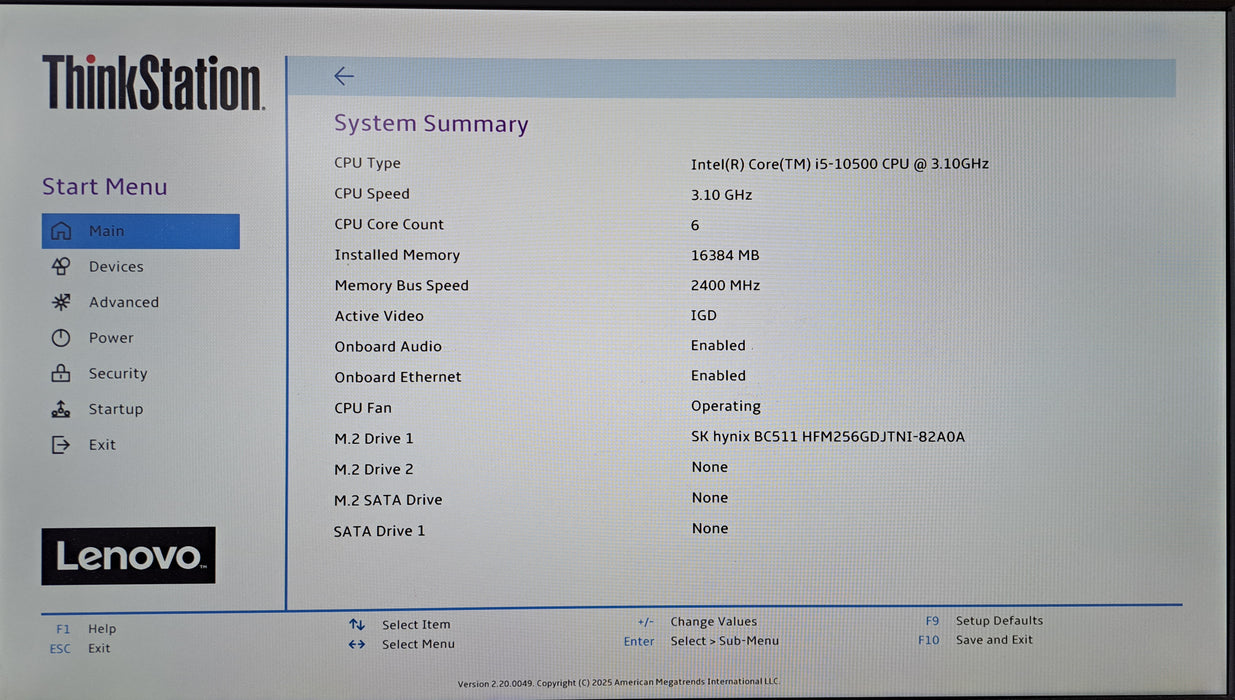This screenshot has height=700, width=1235.
Task: Select the M.2 Drive 1 label
Action: coord(374,439)
